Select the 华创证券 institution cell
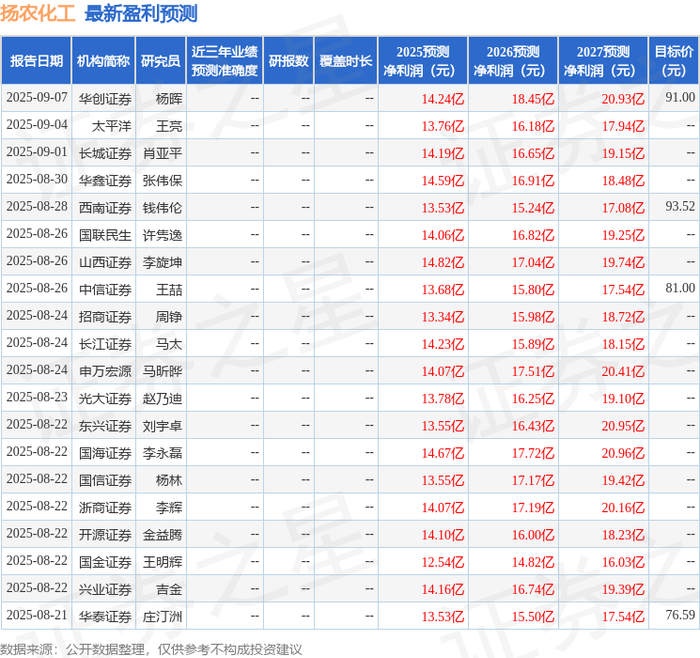The image size is (700, 658). click(105, 99)
